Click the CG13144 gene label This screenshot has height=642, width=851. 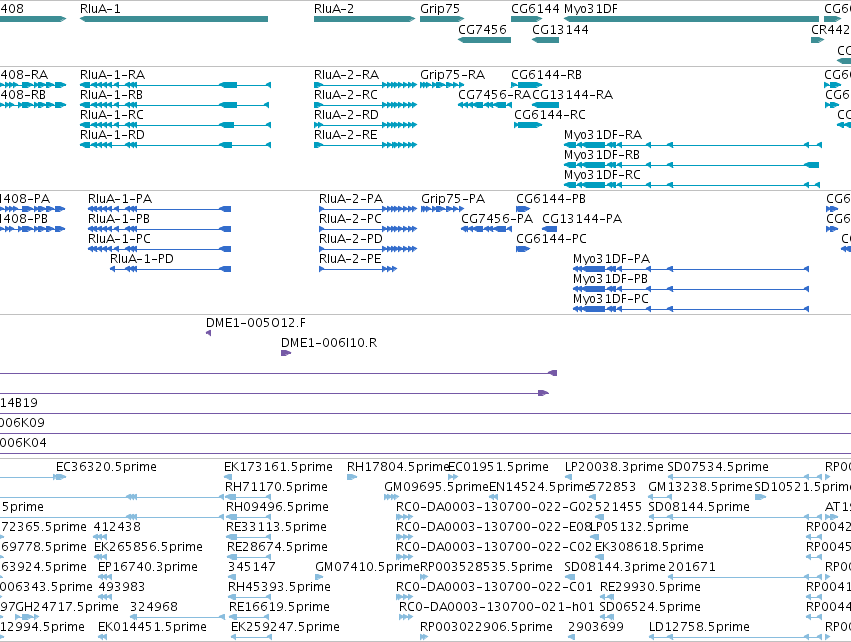pos(560,29)
